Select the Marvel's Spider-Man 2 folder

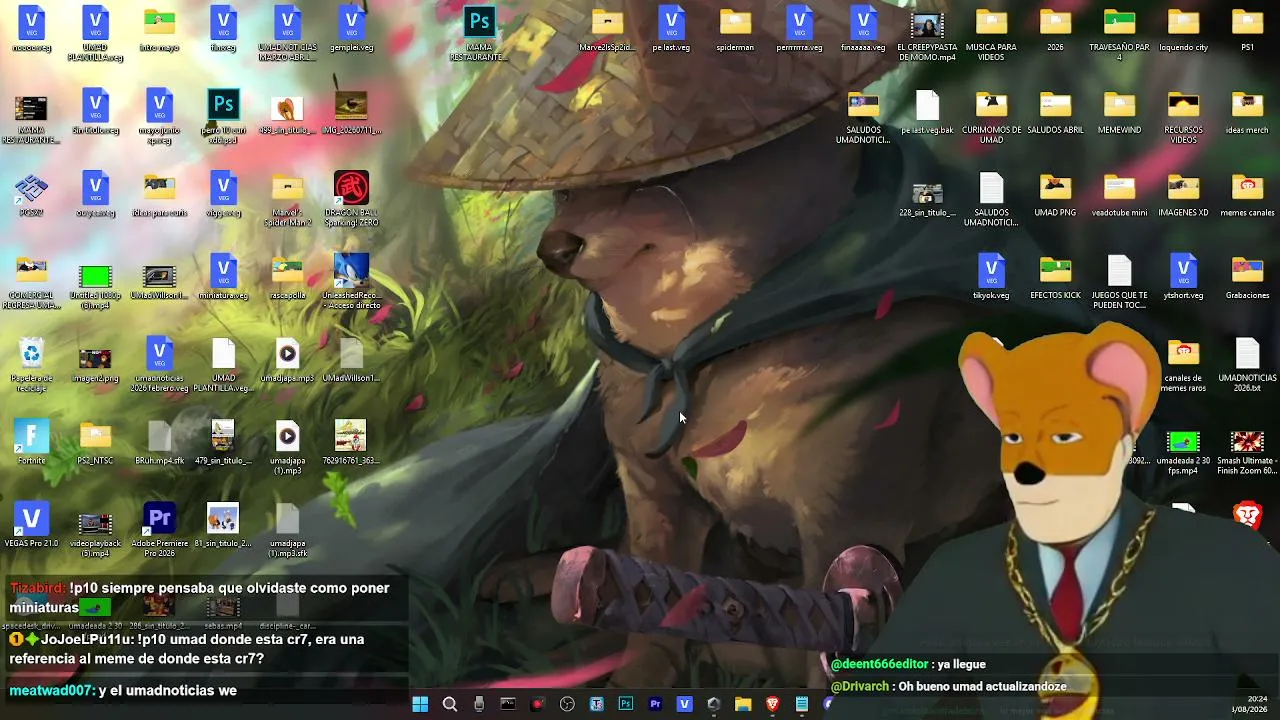[x=287, y=199]
